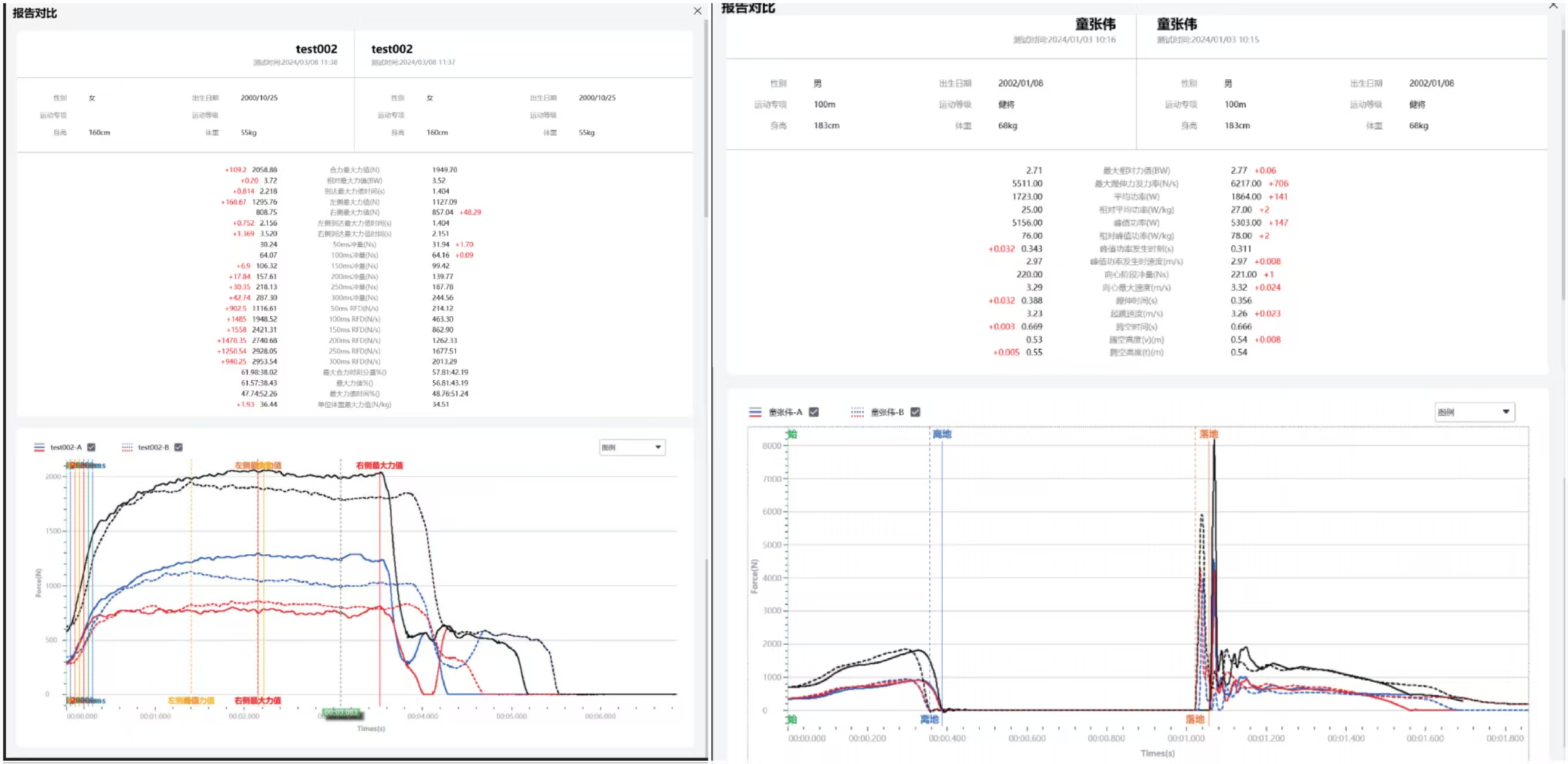Open the 图例 dropdown in 童张伟 chart
Image resolution: width=1568 pixels, height=764 pixels.
click(x=1474, y=412)
